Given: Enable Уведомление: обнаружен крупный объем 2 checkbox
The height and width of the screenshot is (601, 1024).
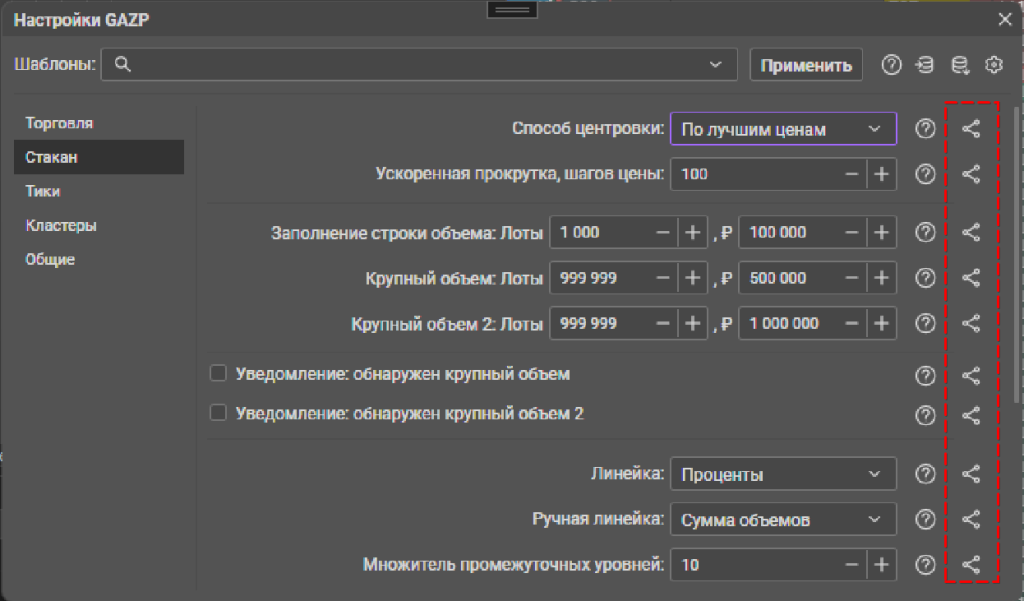Looking at the screenshot, I should (x=218, y=413).
